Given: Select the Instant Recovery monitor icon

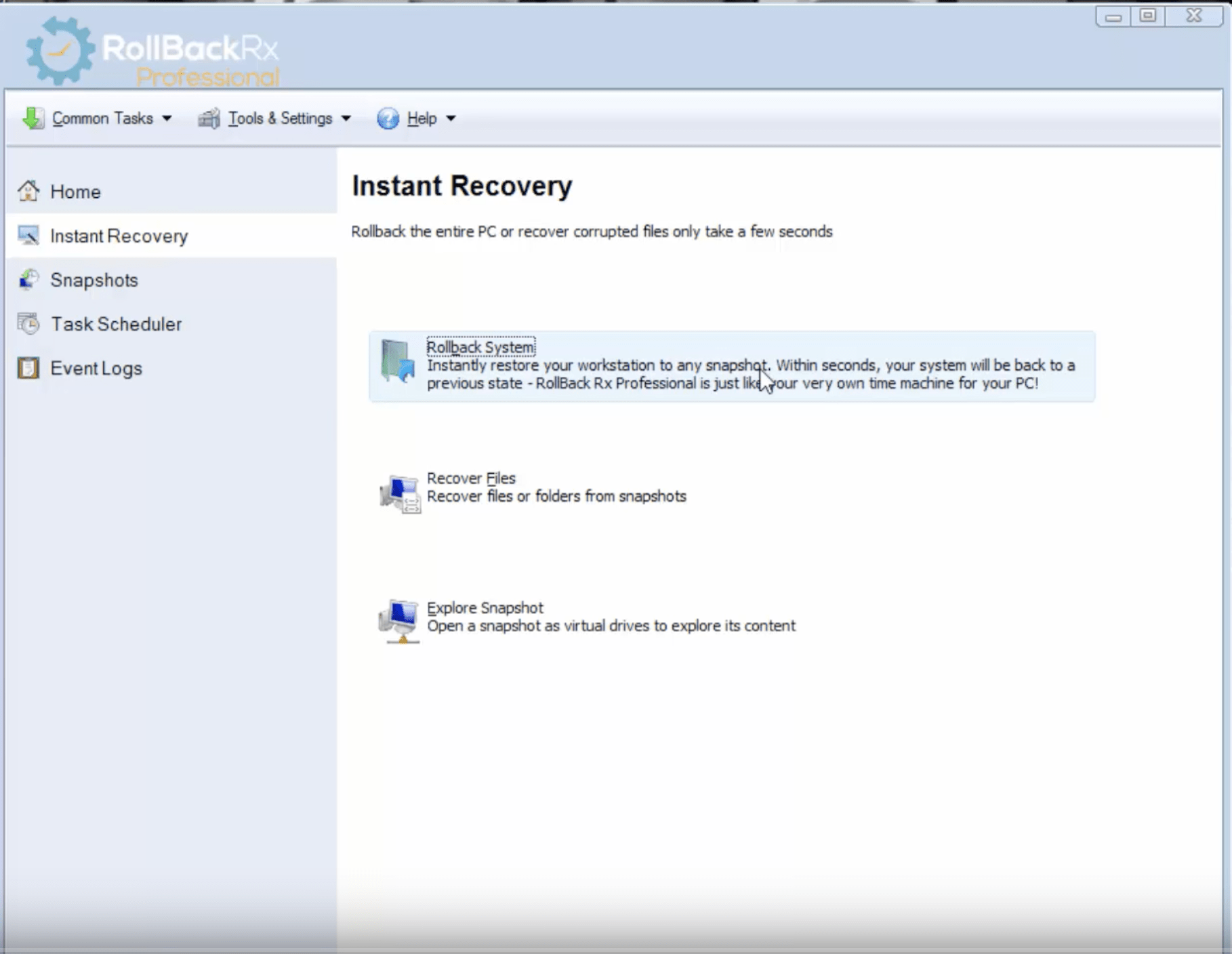Looking at the screenshot, I should (x=27, y=236).
